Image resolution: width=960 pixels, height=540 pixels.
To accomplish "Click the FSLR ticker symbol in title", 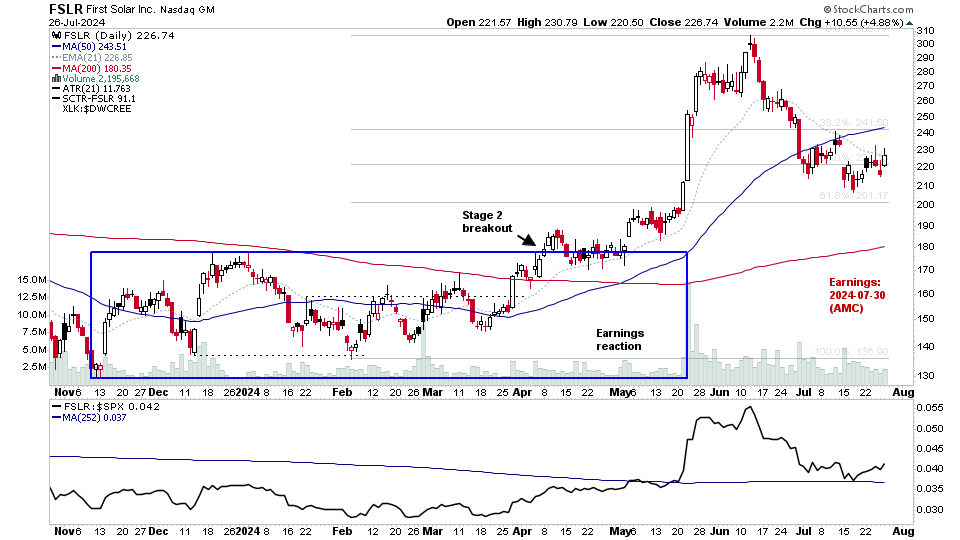I will click(x=66, y=9).
